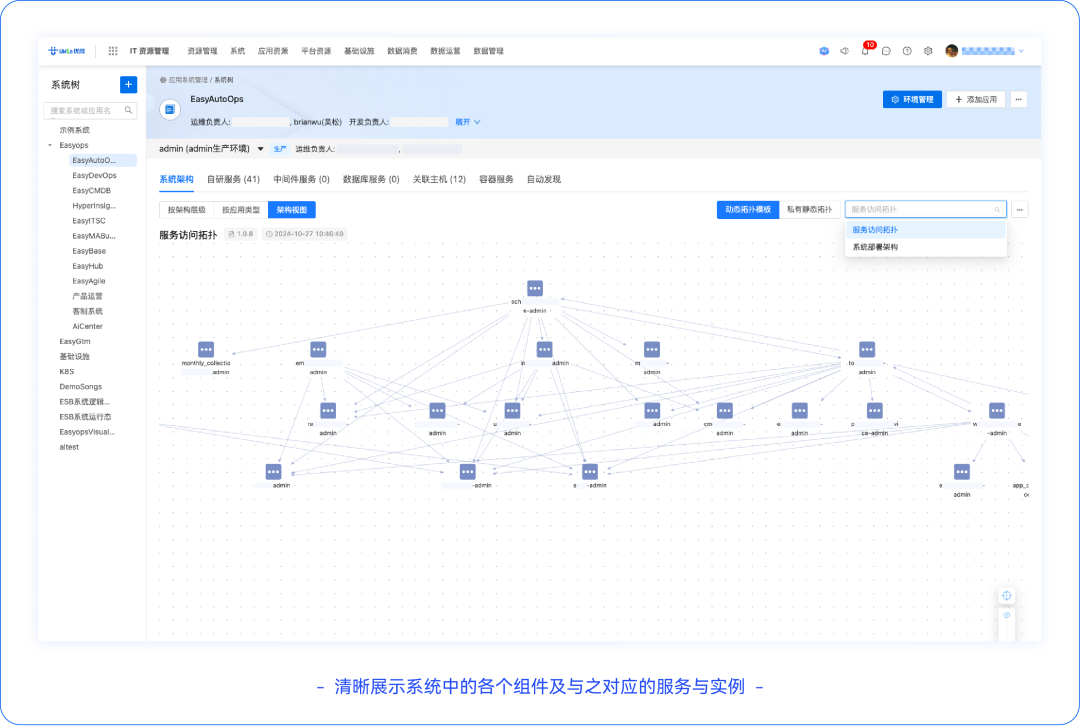The width and height of the screenshot is (1080, 727).
Task: Click the top sch e-admin topology node
Action: (534, 288)
